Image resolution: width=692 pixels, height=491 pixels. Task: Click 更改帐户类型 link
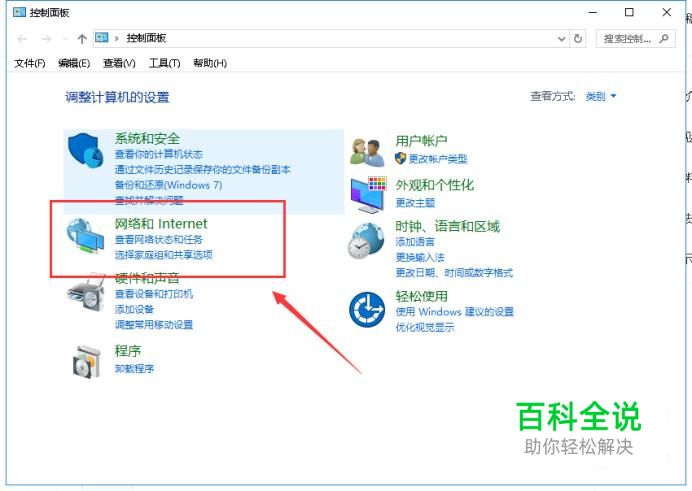coord(438,159)
